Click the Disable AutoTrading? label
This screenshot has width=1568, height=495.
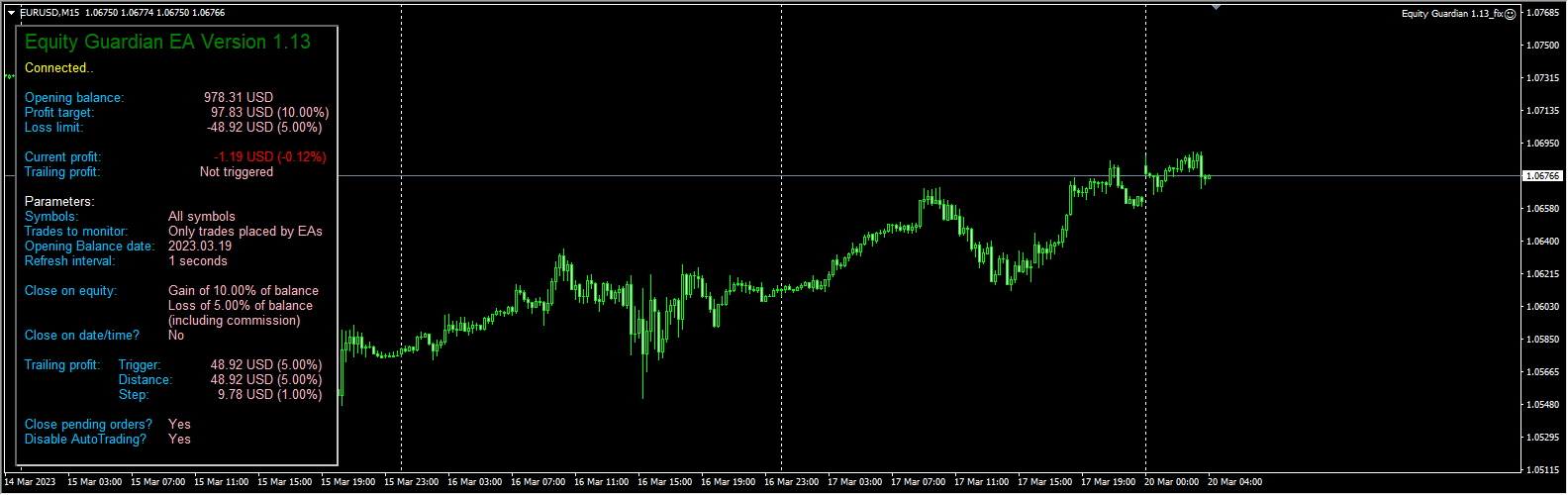point(86,440)
